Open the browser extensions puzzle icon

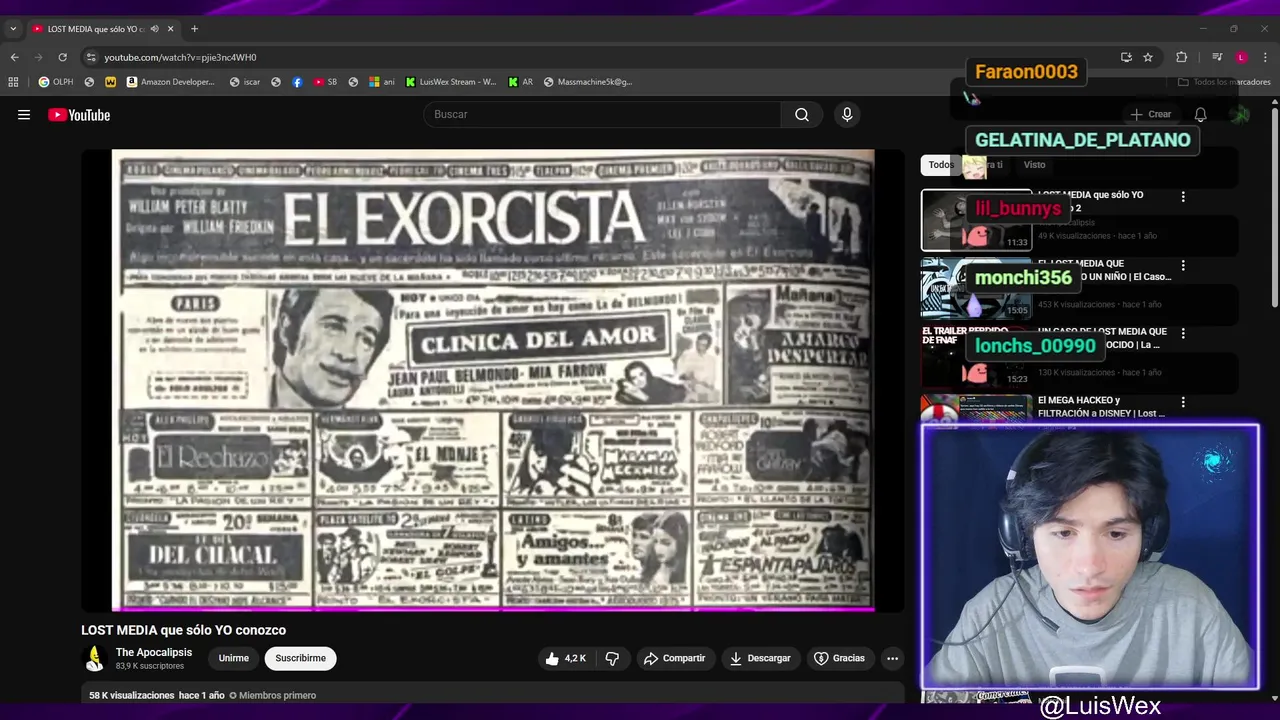tap(1181, 57)
